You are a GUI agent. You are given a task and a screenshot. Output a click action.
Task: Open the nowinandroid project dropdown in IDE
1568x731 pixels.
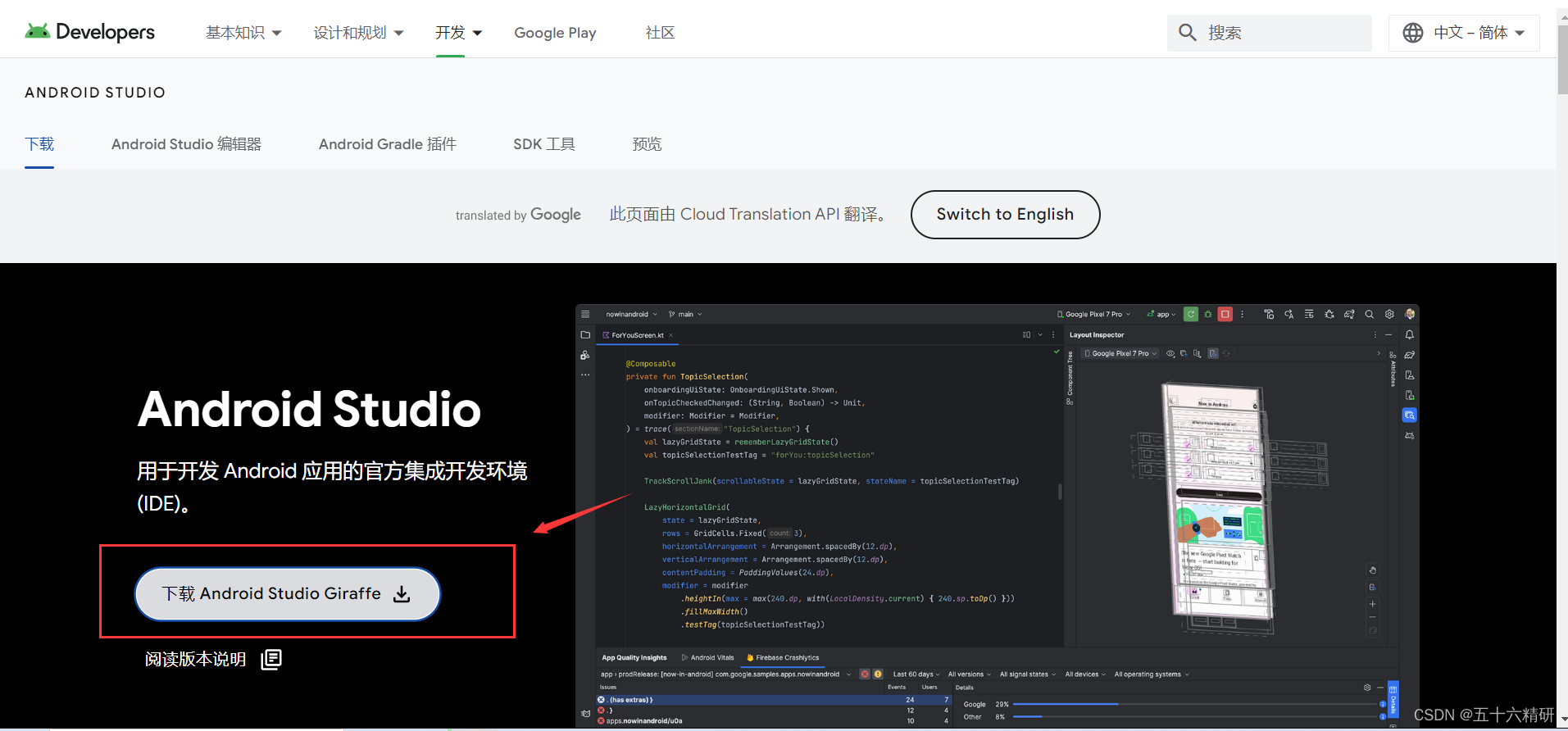pos(631,314)
